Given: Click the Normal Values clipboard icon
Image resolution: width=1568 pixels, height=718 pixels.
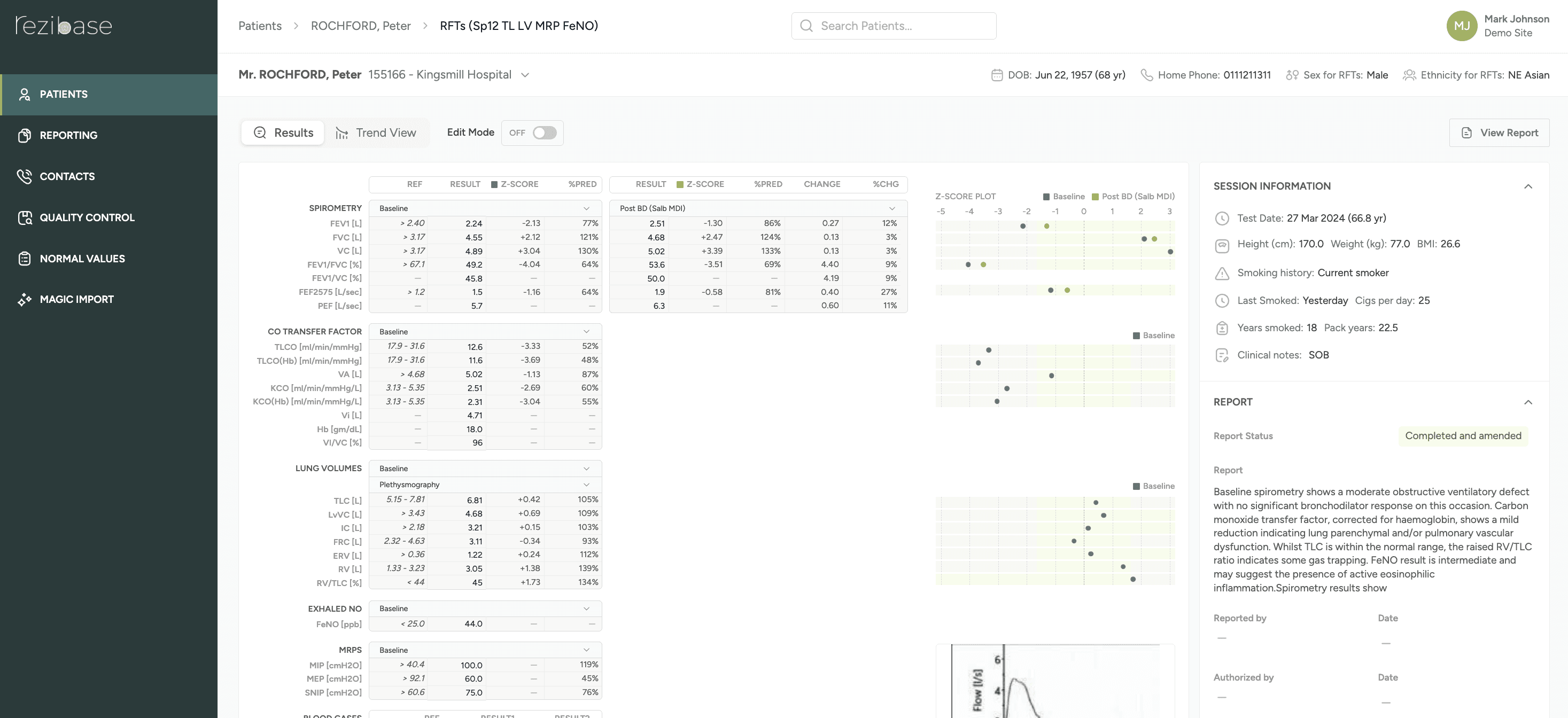Looking at the screenshot, I should click(x=25, y=259).
